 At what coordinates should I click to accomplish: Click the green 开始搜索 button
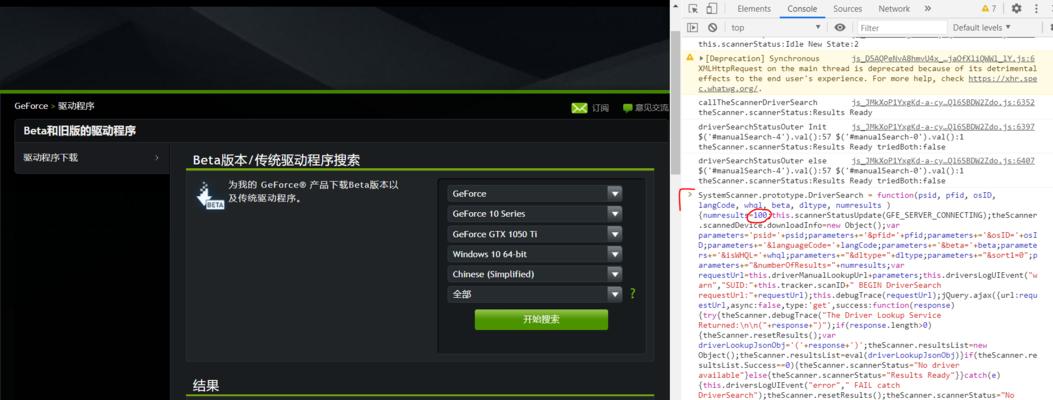click(541, 319)
